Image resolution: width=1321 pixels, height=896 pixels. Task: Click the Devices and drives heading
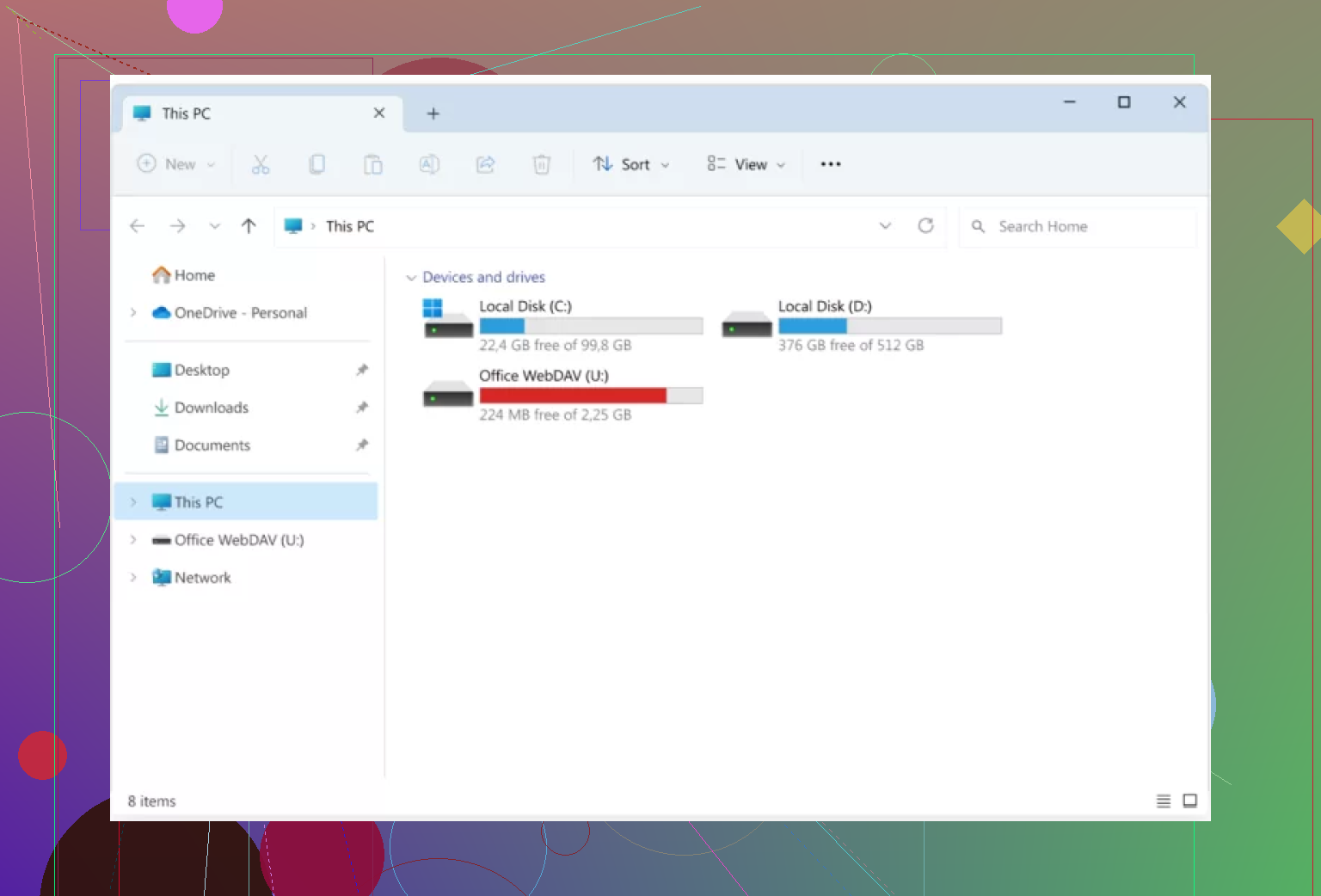(x=484, y=277)
